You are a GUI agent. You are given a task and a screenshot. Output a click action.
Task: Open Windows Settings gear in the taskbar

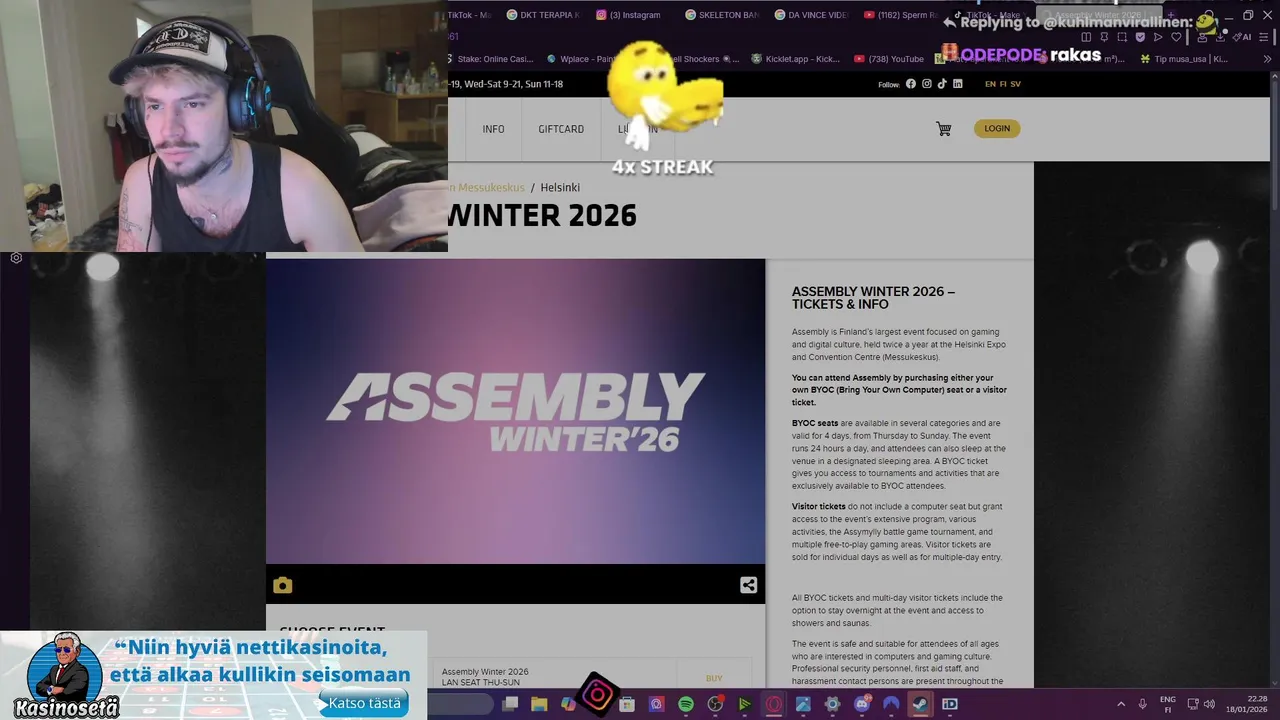832,704
